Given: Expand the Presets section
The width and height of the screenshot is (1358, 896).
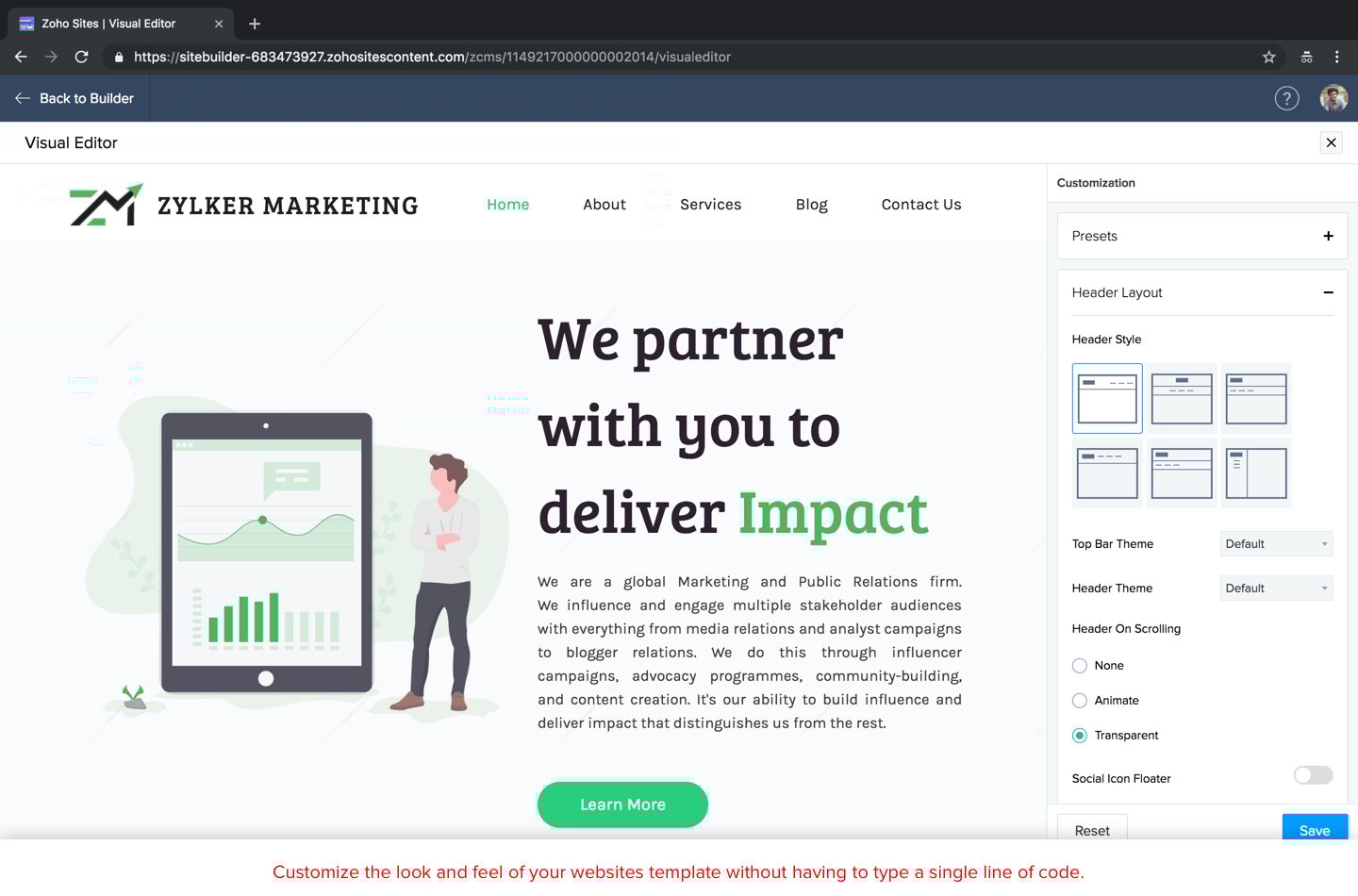Looking at the screenshot, I should tap(1328, 236).
